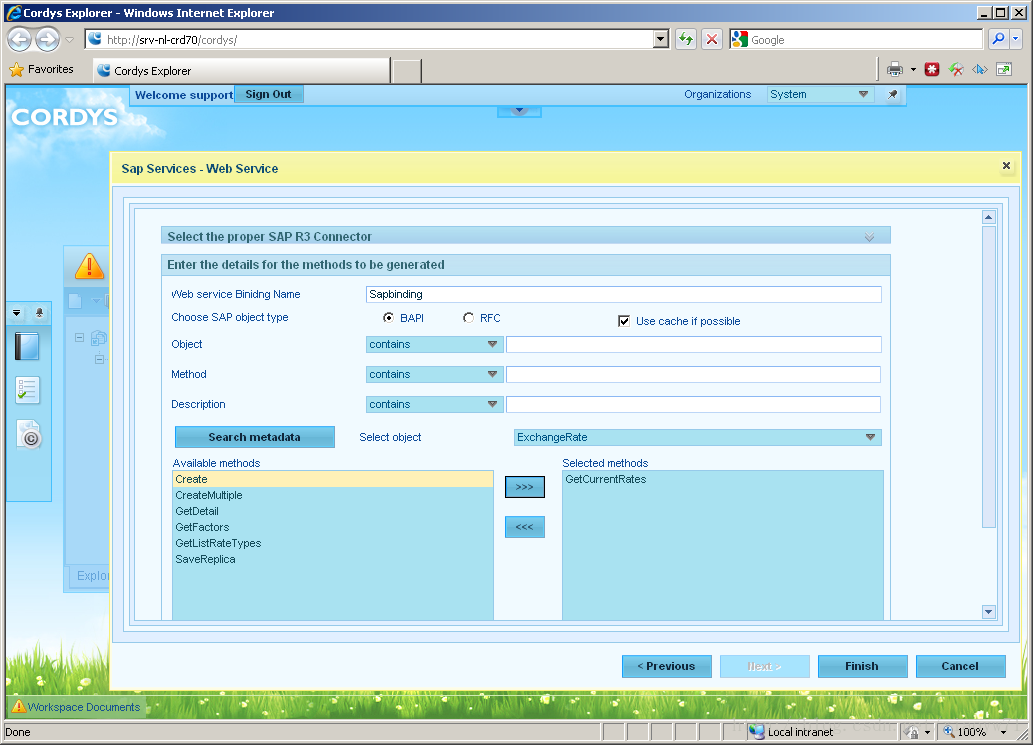1033x745 pixels.
Task: Click the dialog scrollbar down arrow
Action: point(988,611)
